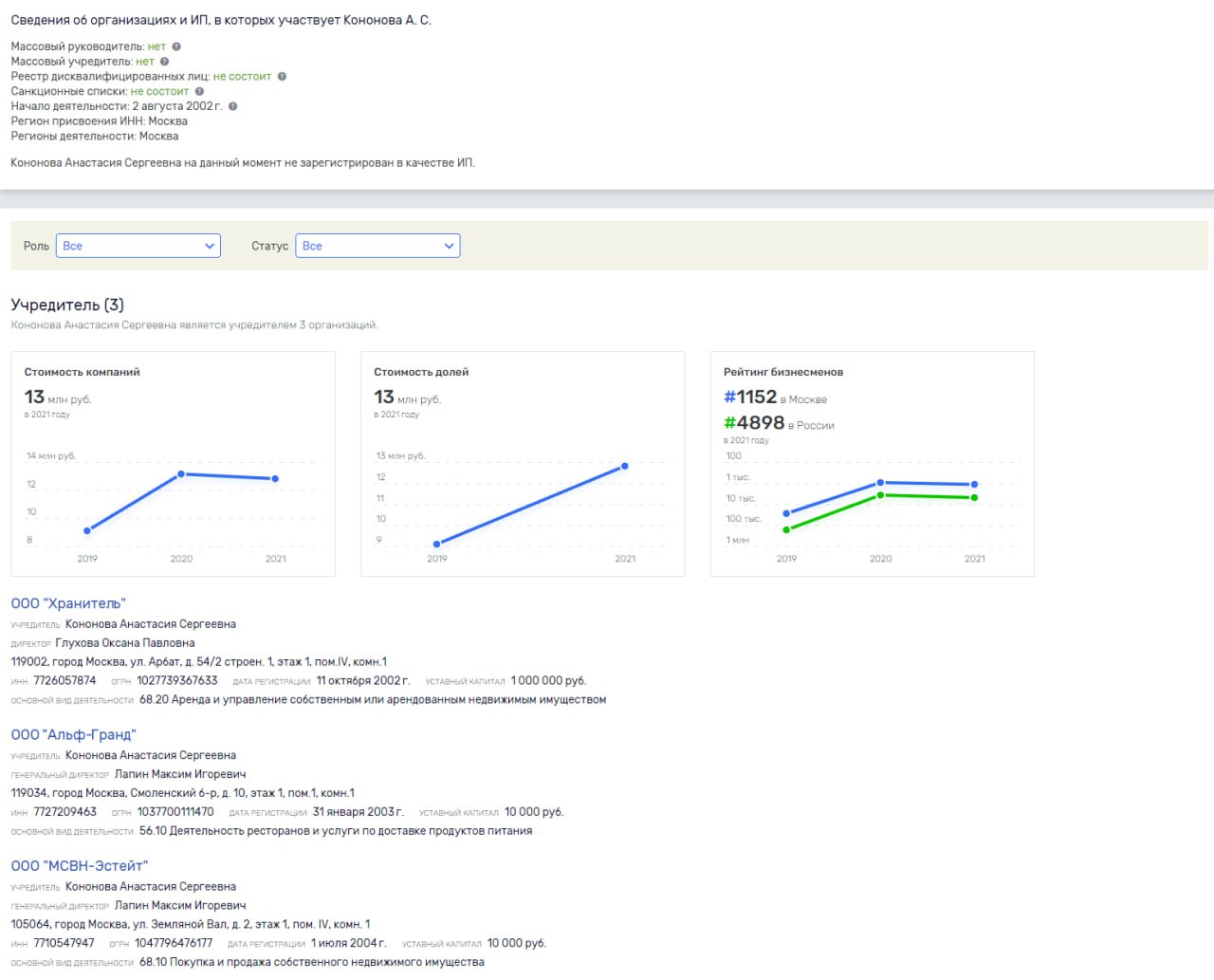
Task: Click help icon next to Массовый учредитель
Action: (x=165, y=62)
